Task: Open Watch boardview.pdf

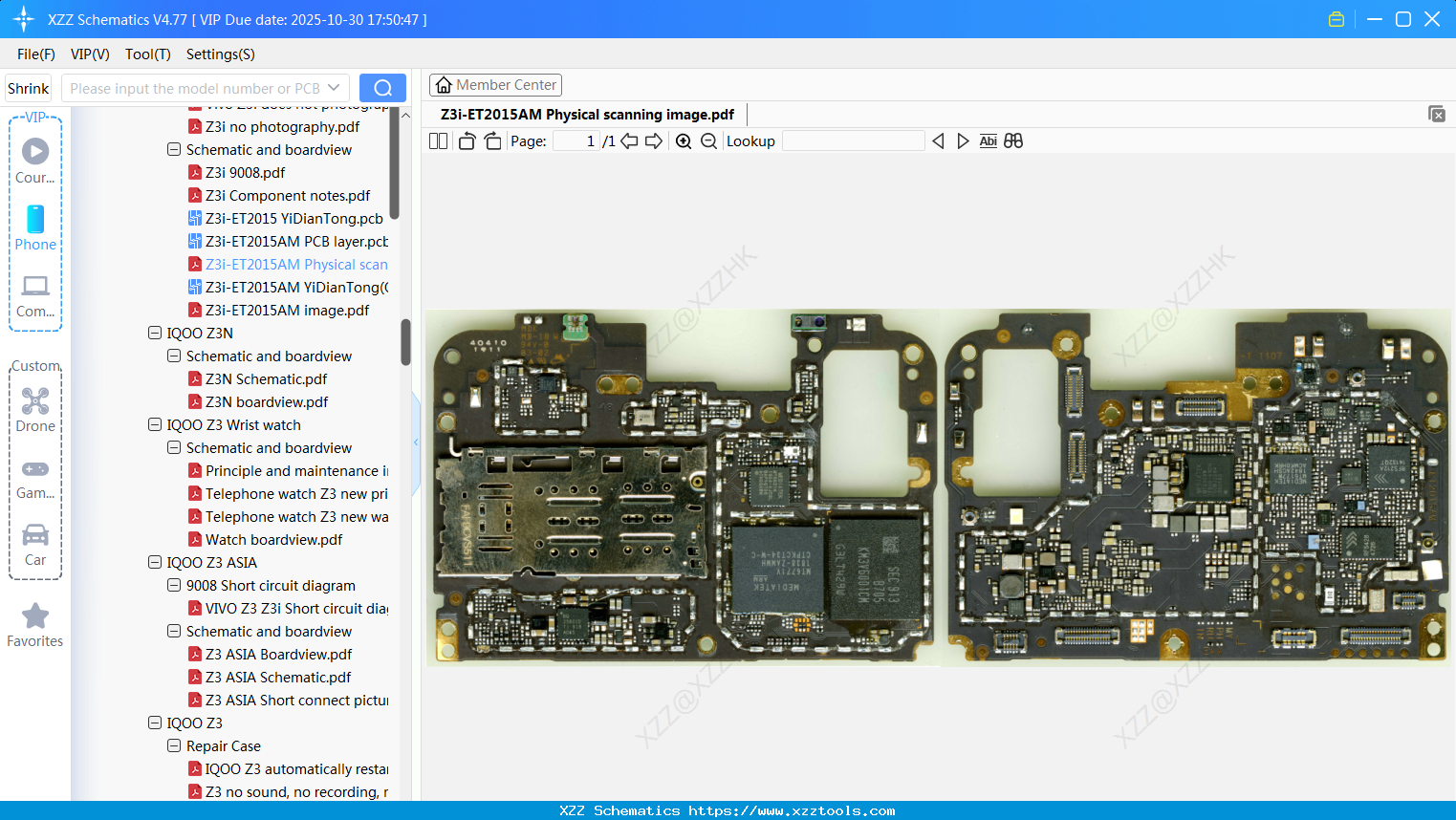Action: 266,540
